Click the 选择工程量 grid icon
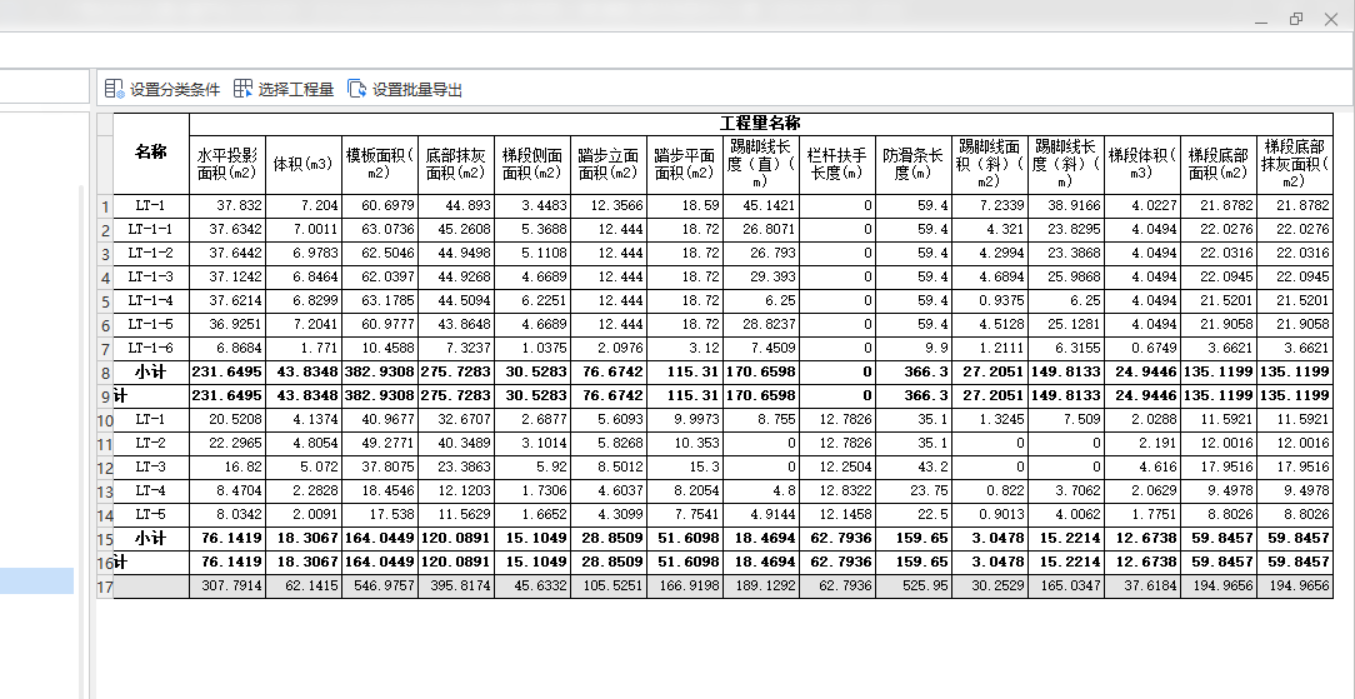The height and width of the screenshot is (699, 1355). (x=243, y=89)
